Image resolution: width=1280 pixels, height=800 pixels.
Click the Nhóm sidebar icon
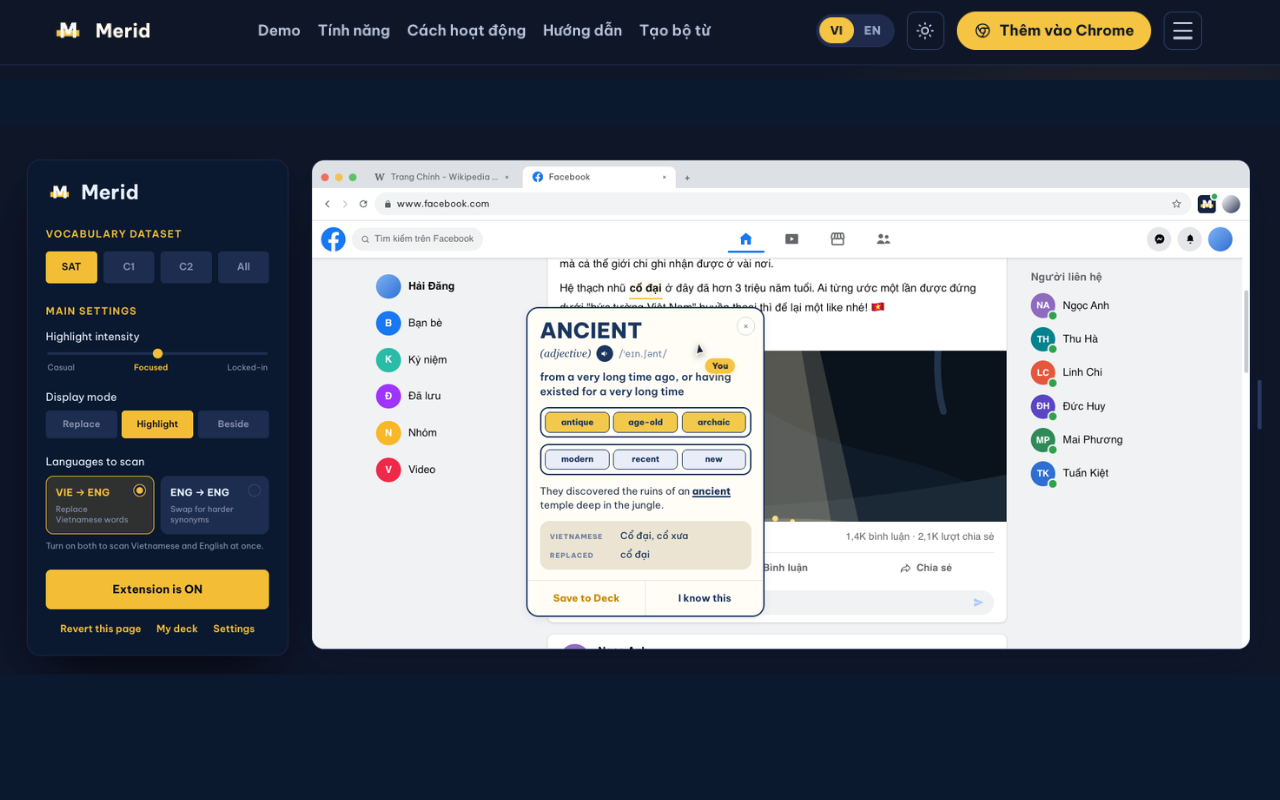(x=388, y=433)
